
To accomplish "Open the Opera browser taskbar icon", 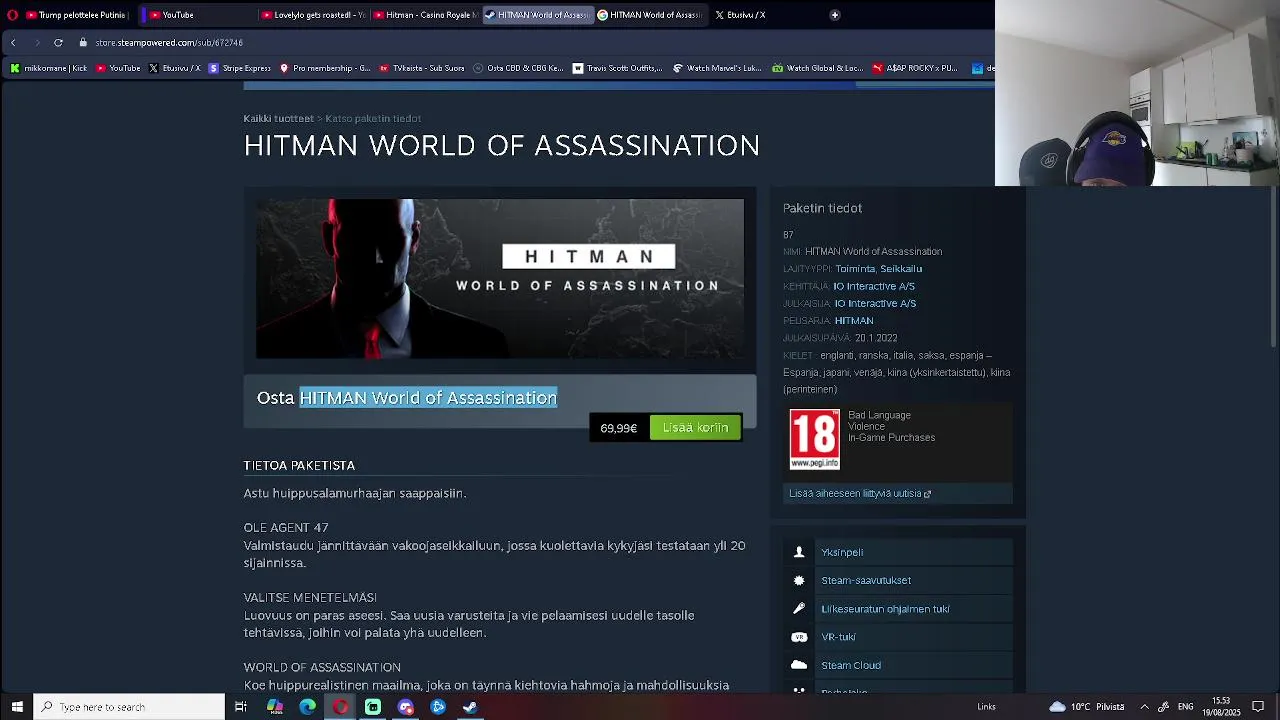I will 340,707.
